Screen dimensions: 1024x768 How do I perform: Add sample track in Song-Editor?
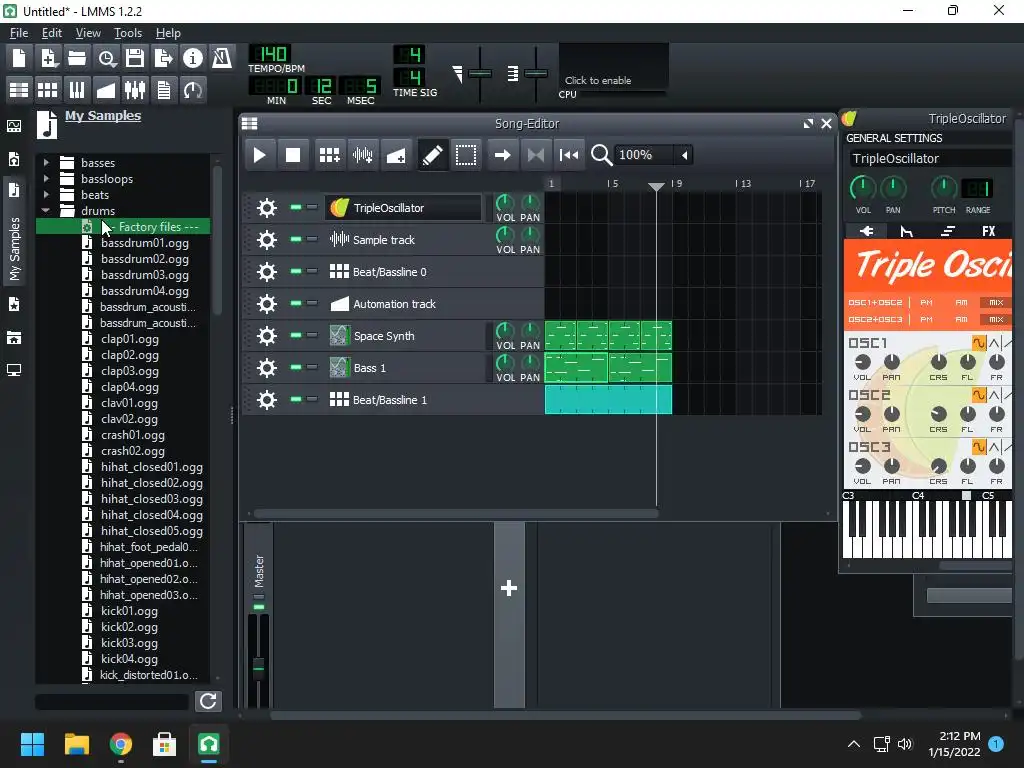pos(362,155)
